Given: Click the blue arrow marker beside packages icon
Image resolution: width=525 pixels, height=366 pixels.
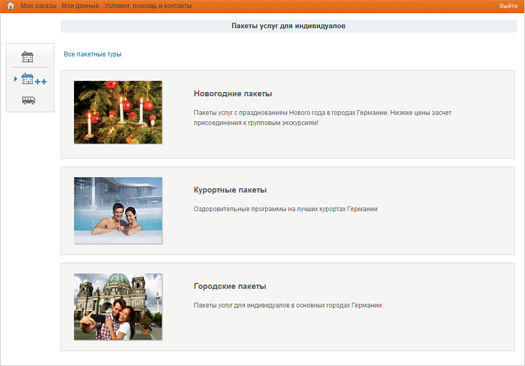Looking at the screenshot, I should pos(15,79).
